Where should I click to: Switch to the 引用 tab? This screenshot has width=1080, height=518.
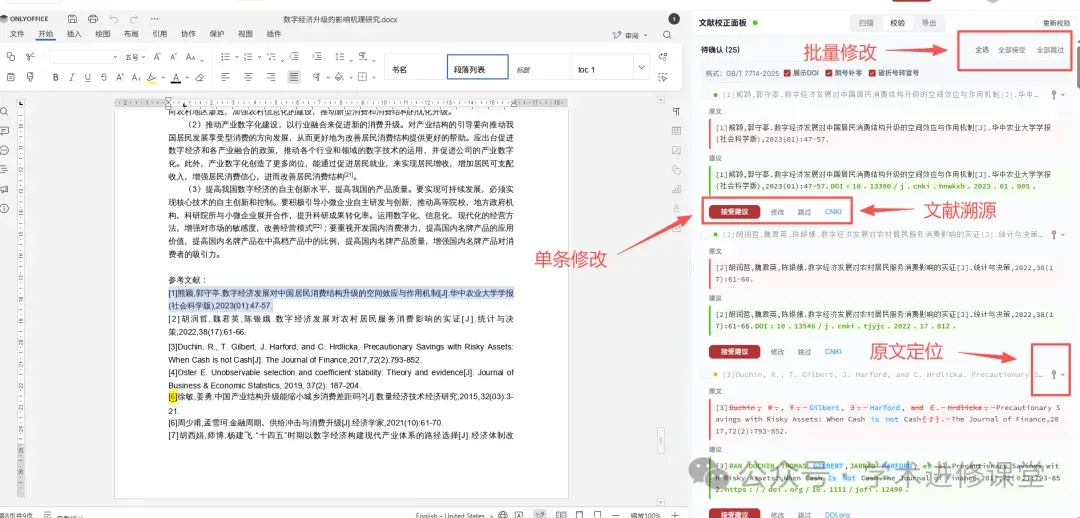click(160, 34)
